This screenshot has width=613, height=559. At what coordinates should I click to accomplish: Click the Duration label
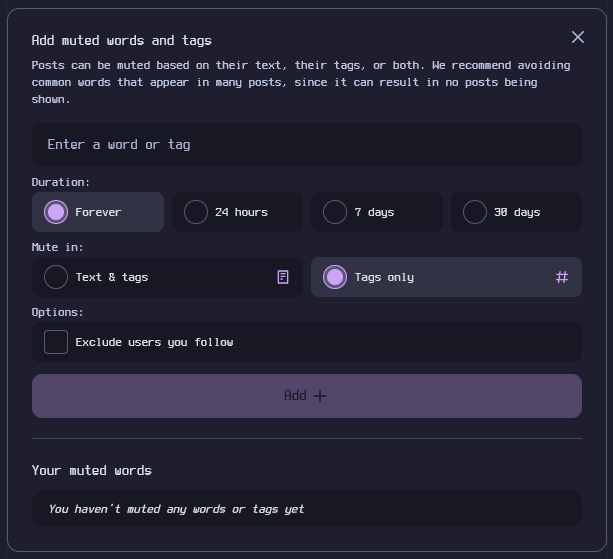click(61, 182)
